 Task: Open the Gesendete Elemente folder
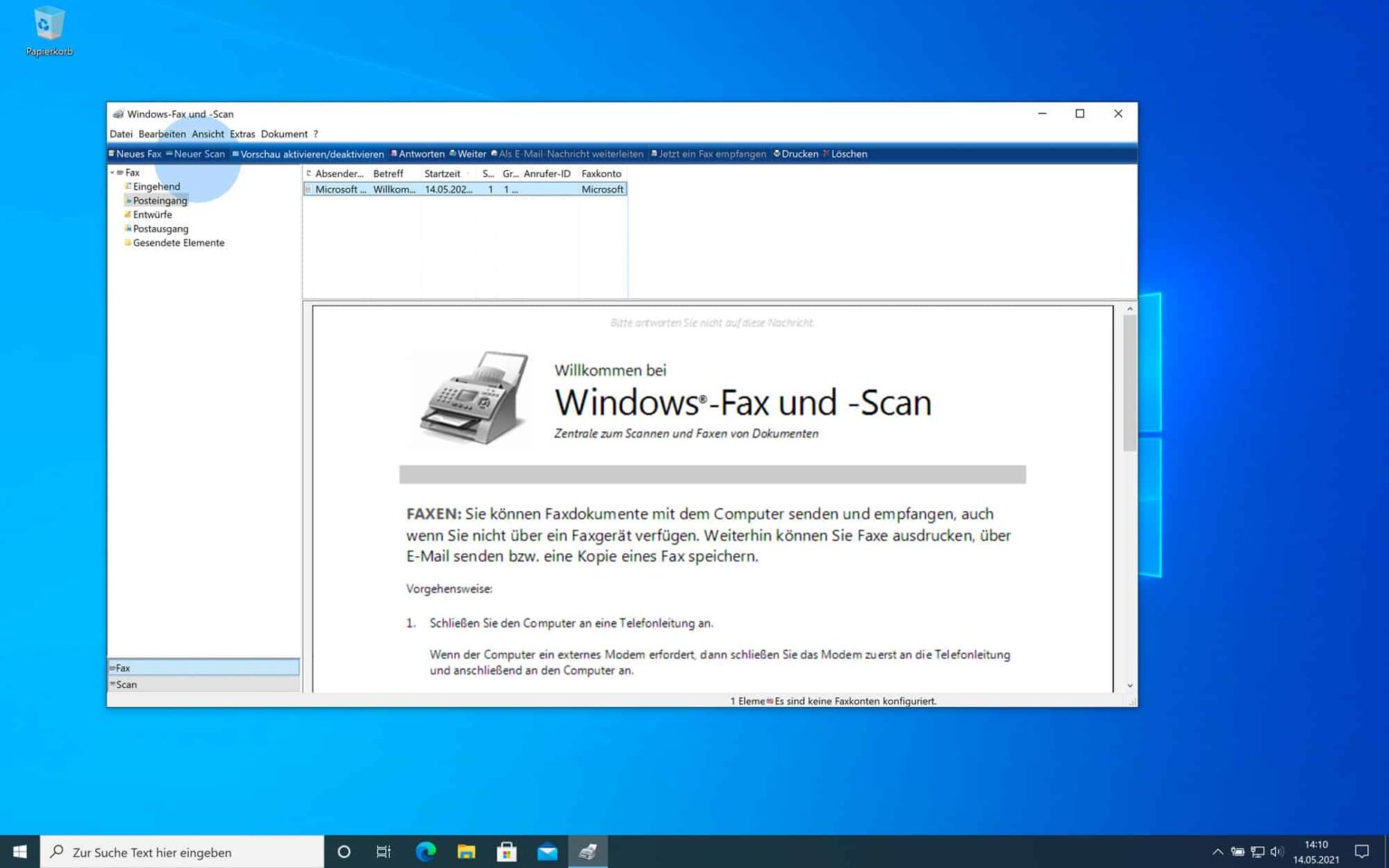pos(178,242)
